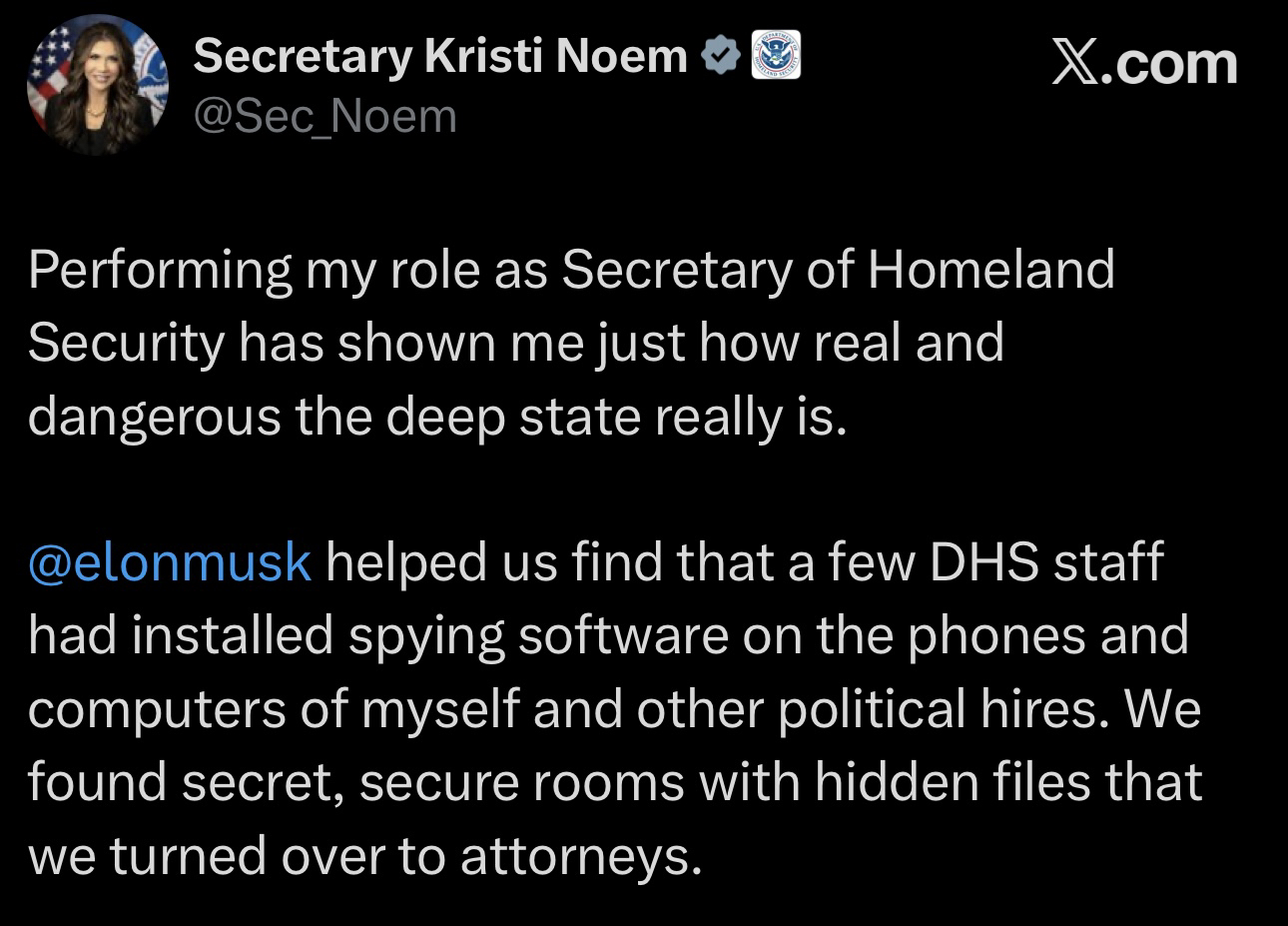Viewport: 1288px width, 926px height.
Task: Open Kristi Noem's profile avatar photo
Action: 97,86
